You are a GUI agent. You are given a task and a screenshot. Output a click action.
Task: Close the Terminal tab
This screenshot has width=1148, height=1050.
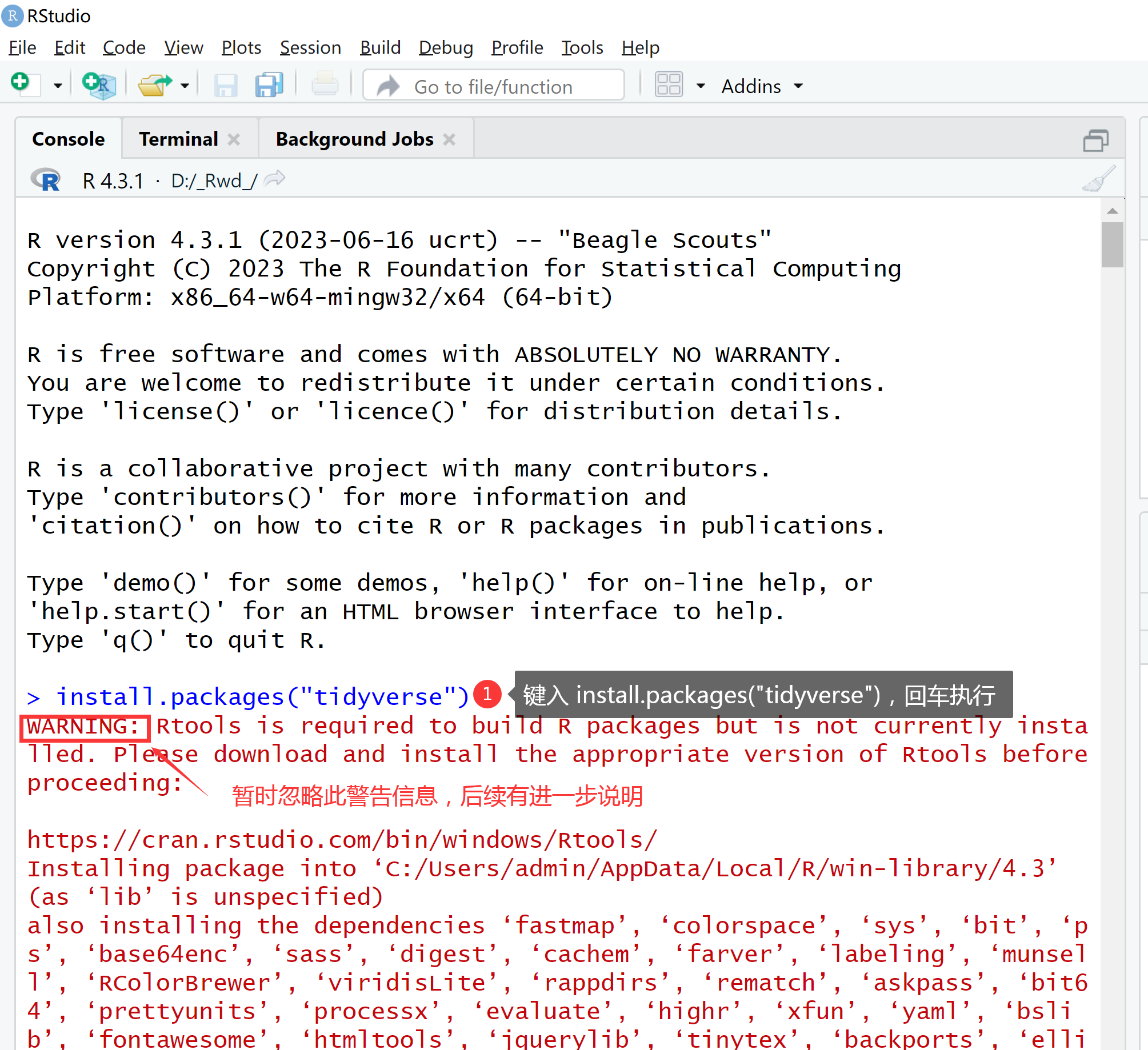pyautogui.click(x=234, y=139)
